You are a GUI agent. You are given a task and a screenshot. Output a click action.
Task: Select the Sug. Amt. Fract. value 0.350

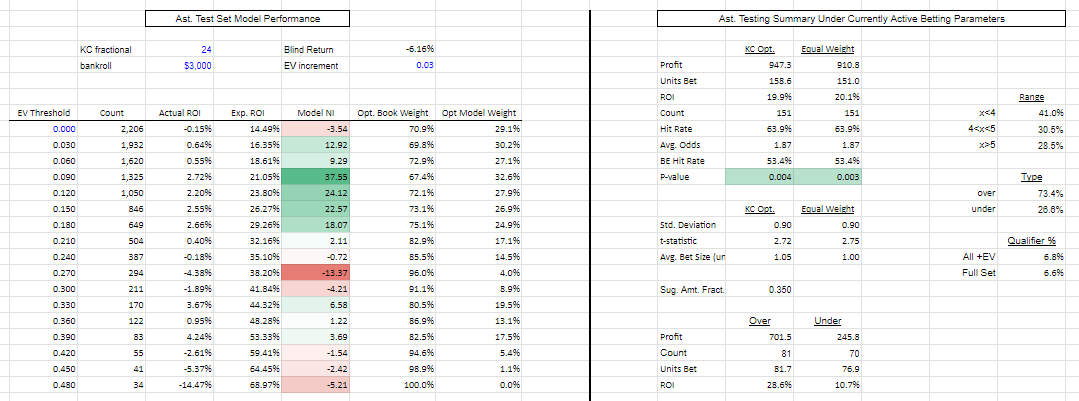764,289
